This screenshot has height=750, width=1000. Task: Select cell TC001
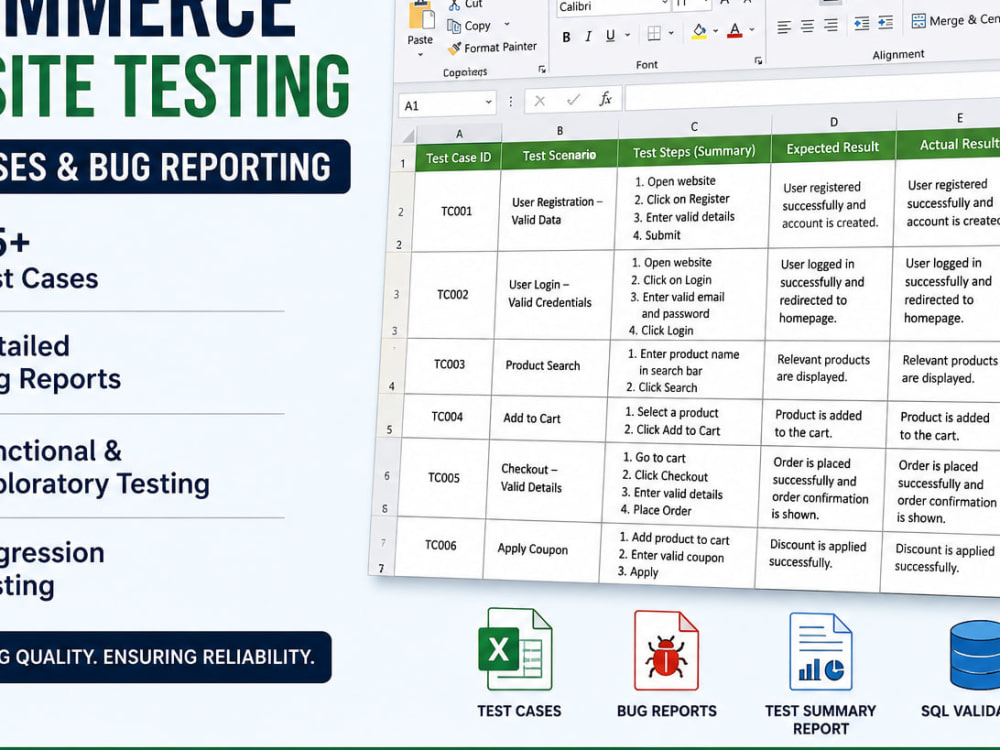pos(457,211)
